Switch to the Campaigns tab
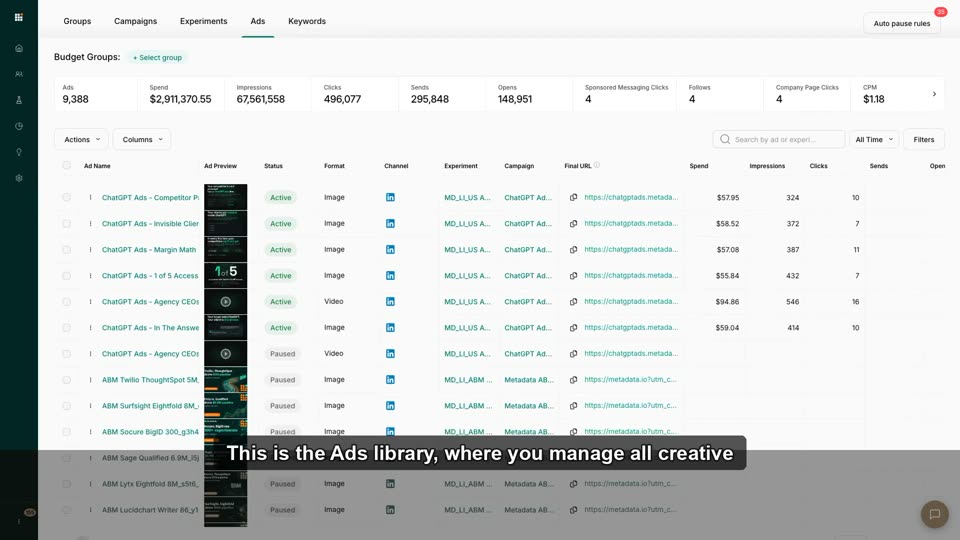 135,21
